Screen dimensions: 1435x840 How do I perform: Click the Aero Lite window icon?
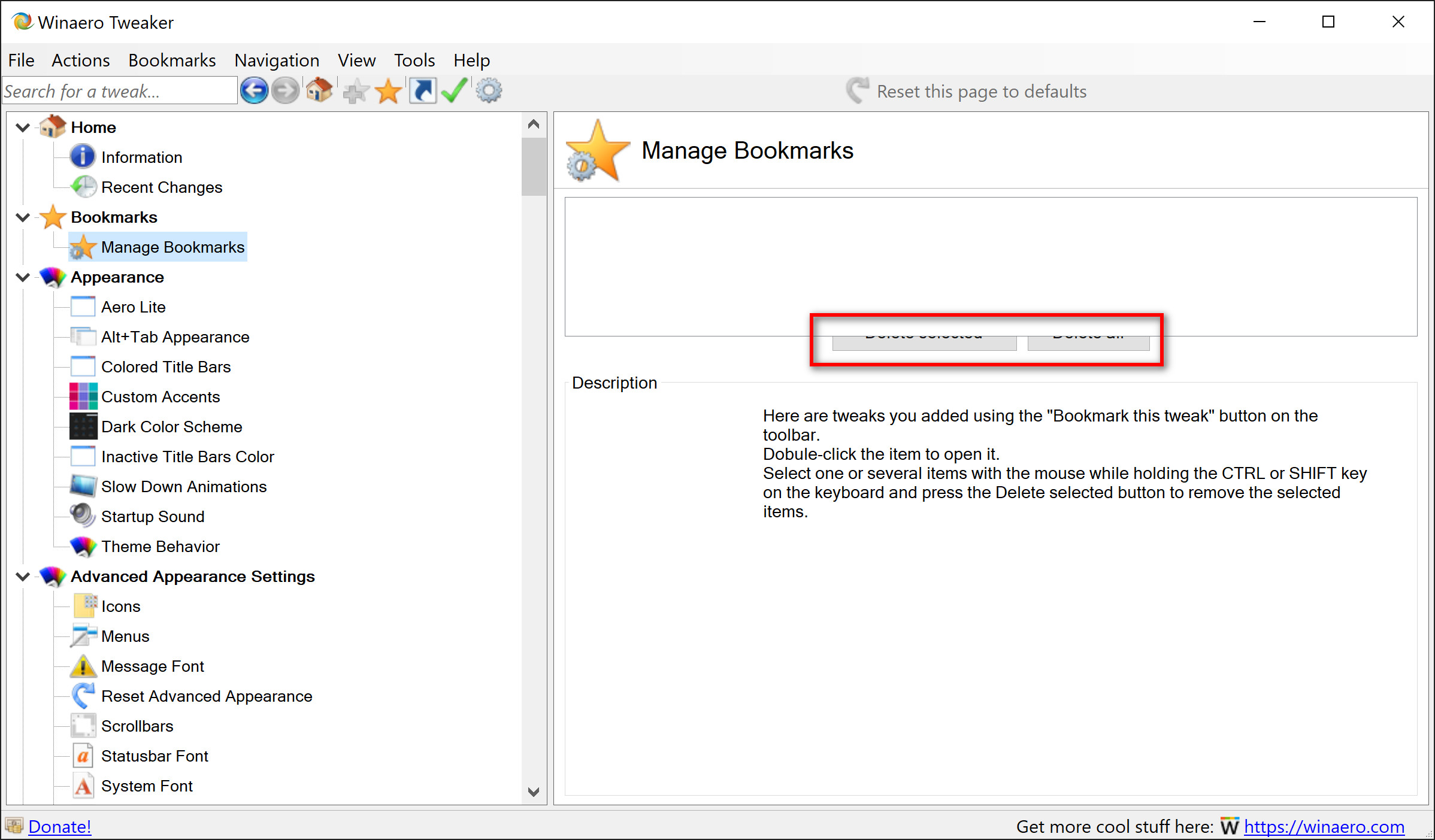coord(83,307)
